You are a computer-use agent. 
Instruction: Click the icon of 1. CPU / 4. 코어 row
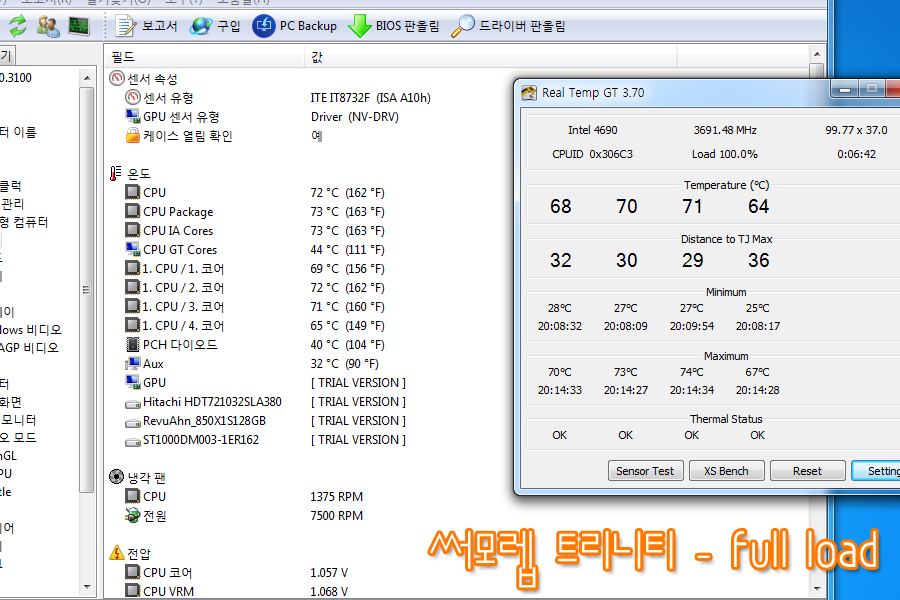133,325
